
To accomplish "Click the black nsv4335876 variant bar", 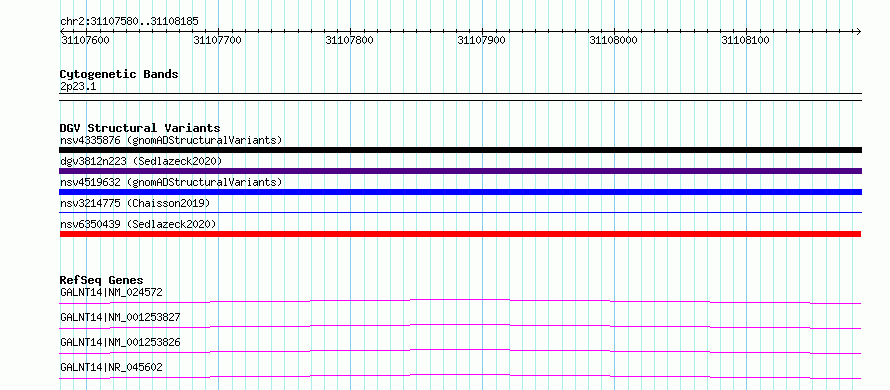I will click(460, 150).
